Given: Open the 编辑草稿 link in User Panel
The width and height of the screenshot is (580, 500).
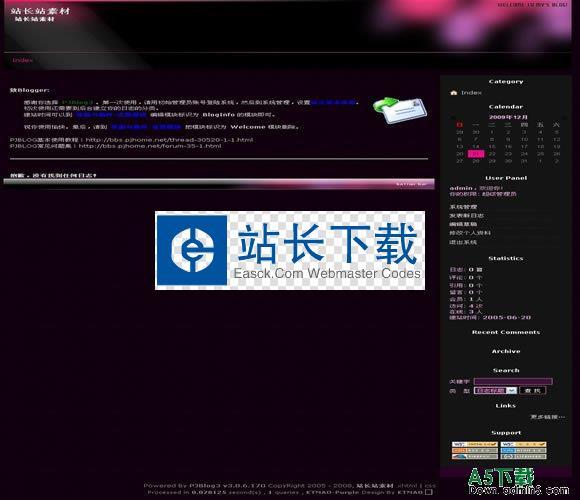Looking at the screenshot, I should tap(463, 224).
